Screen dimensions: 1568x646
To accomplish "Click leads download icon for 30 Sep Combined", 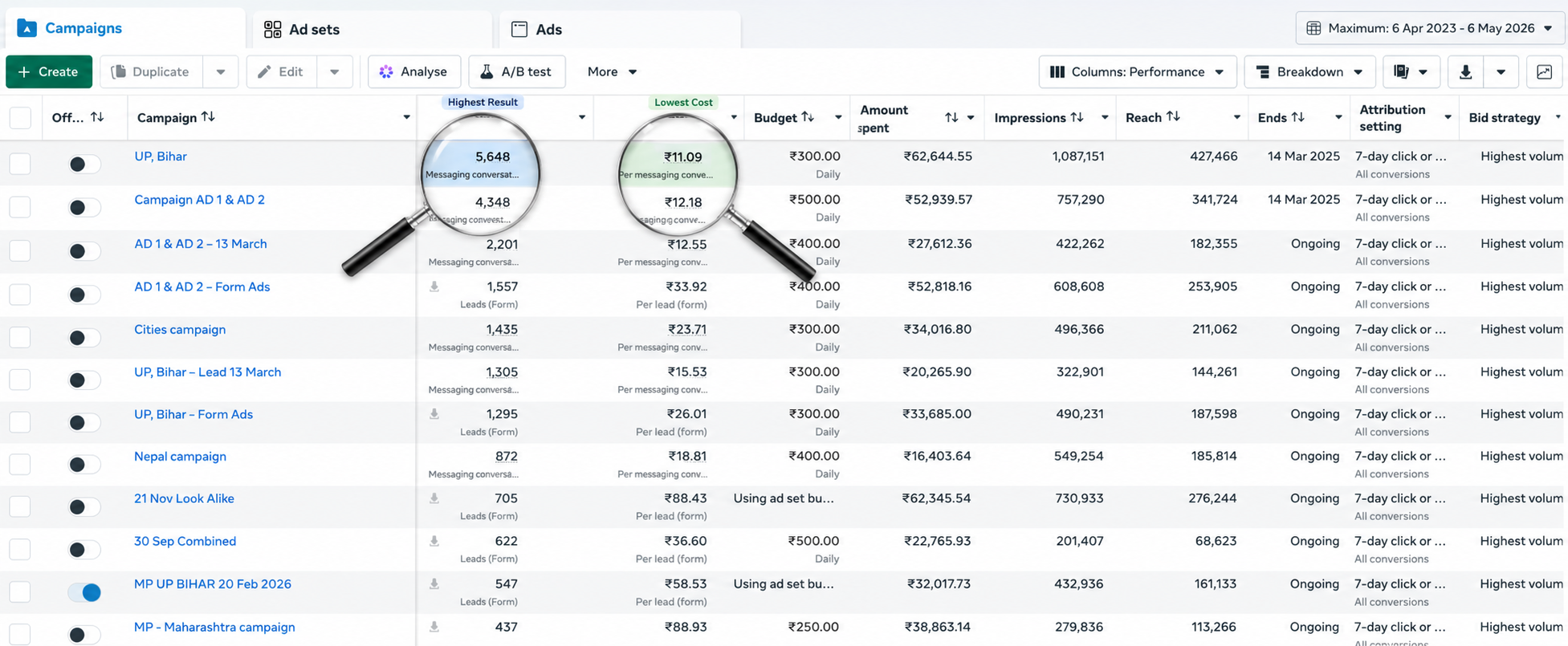I will 434,541.
